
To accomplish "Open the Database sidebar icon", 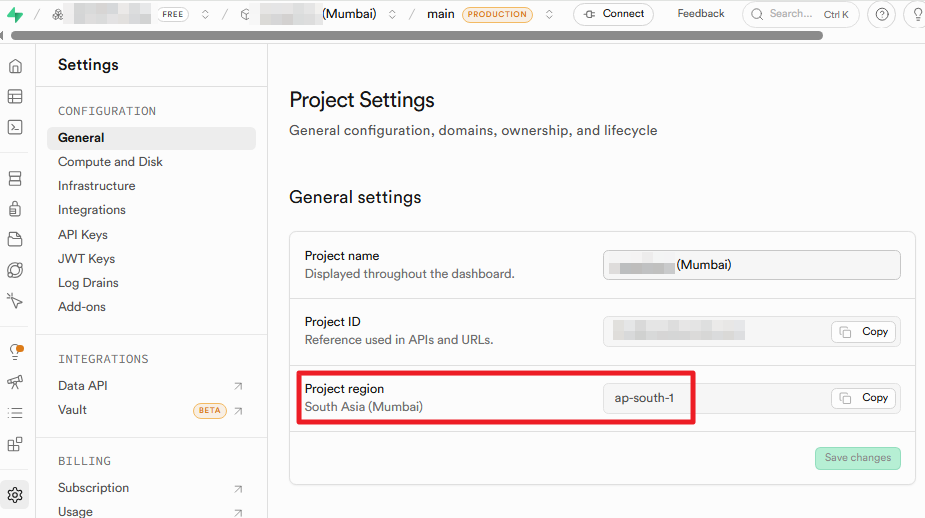I will click(x=15, y=178).
